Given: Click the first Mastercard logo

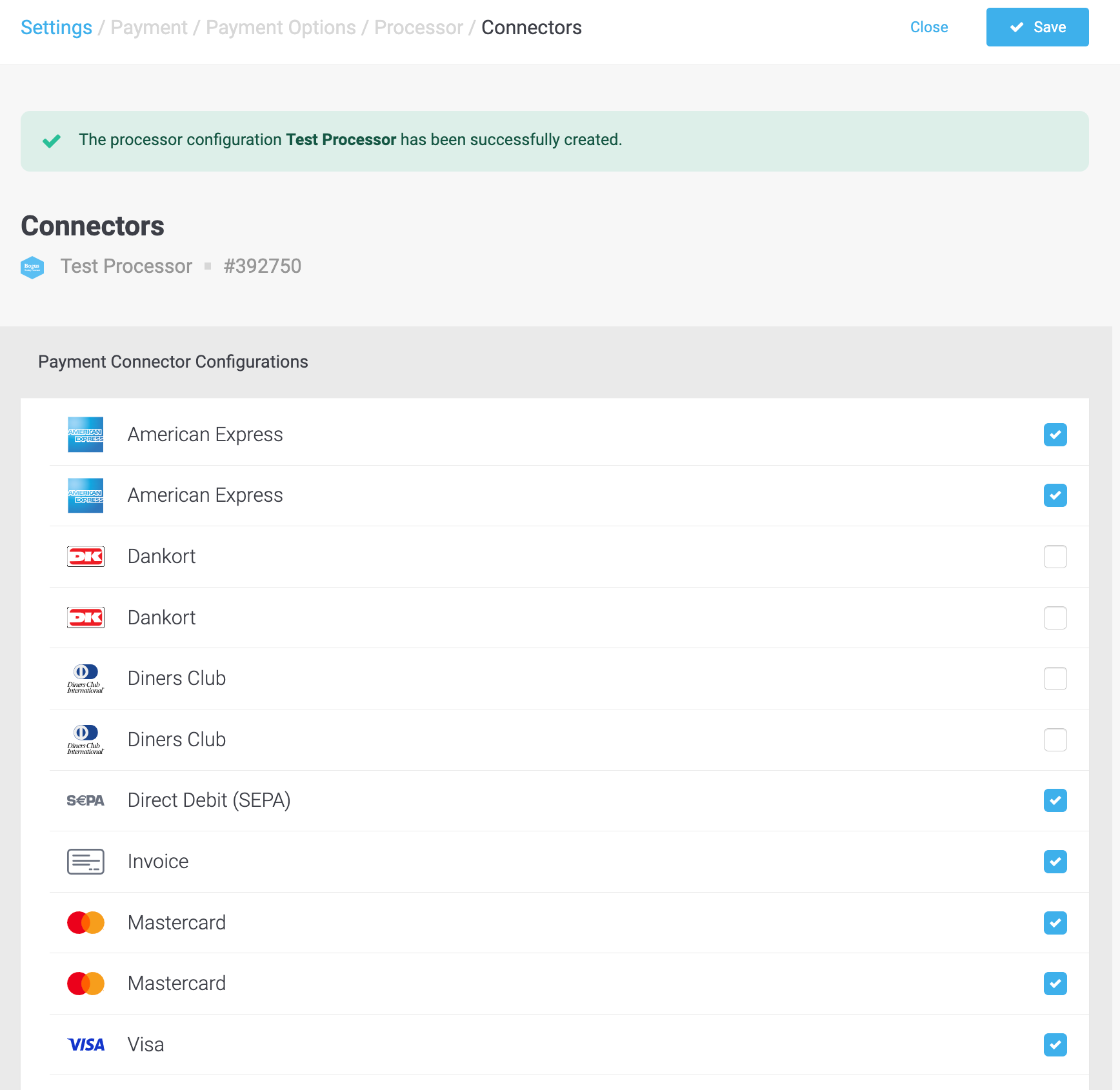Looking at the screenshot, I should [85, 923].
